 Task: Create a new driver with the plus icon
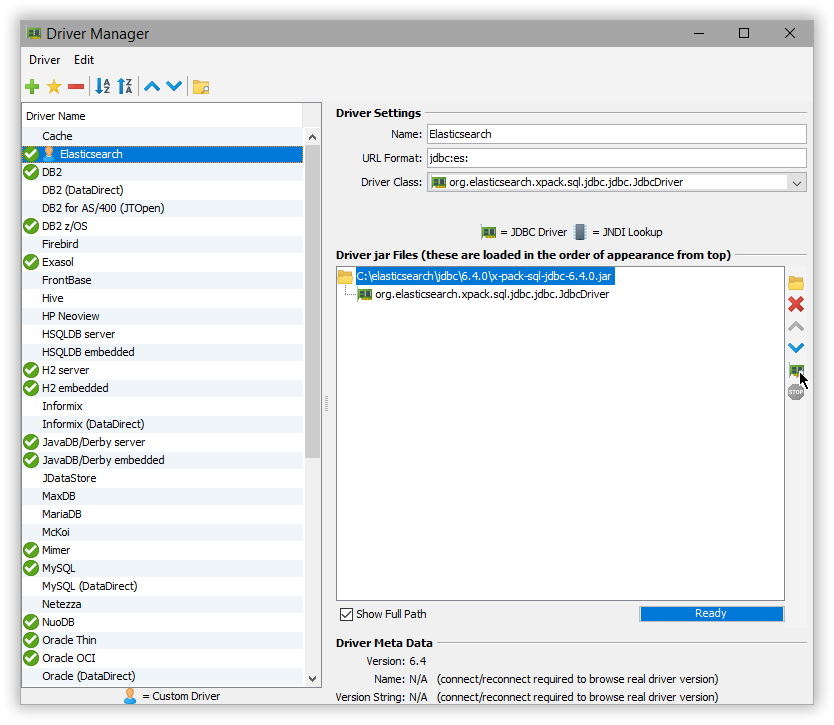click(x=31, y=87)
